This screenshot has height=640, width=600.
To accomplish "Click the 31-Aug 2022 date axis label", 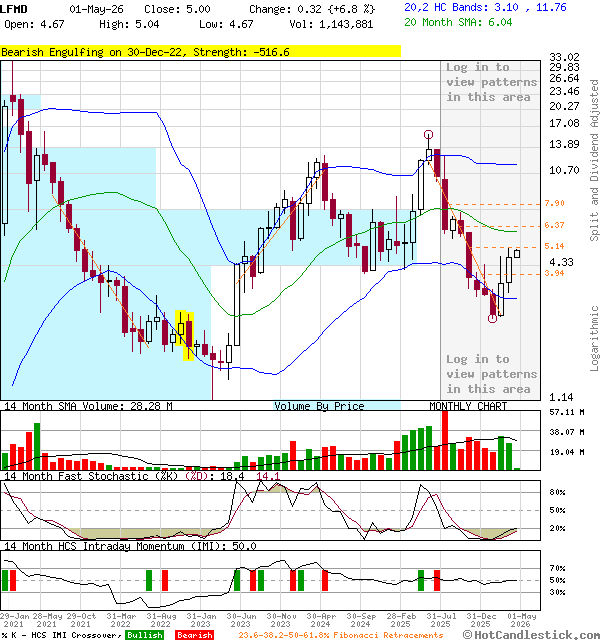I will click(x=161, y=620).
